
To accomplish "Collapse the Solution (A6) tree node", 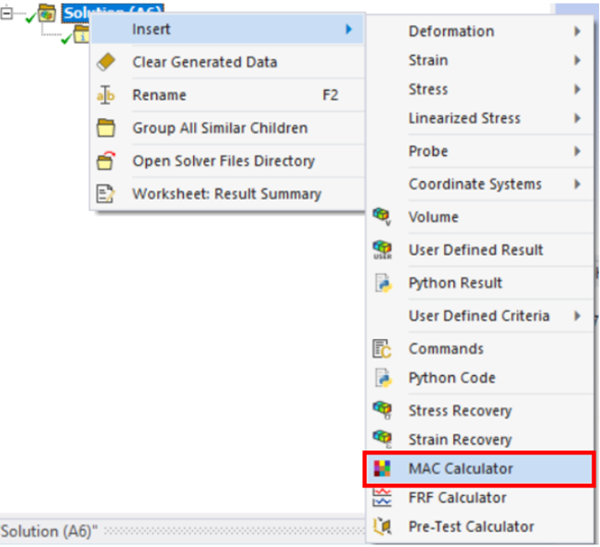I will click(7, 14).
